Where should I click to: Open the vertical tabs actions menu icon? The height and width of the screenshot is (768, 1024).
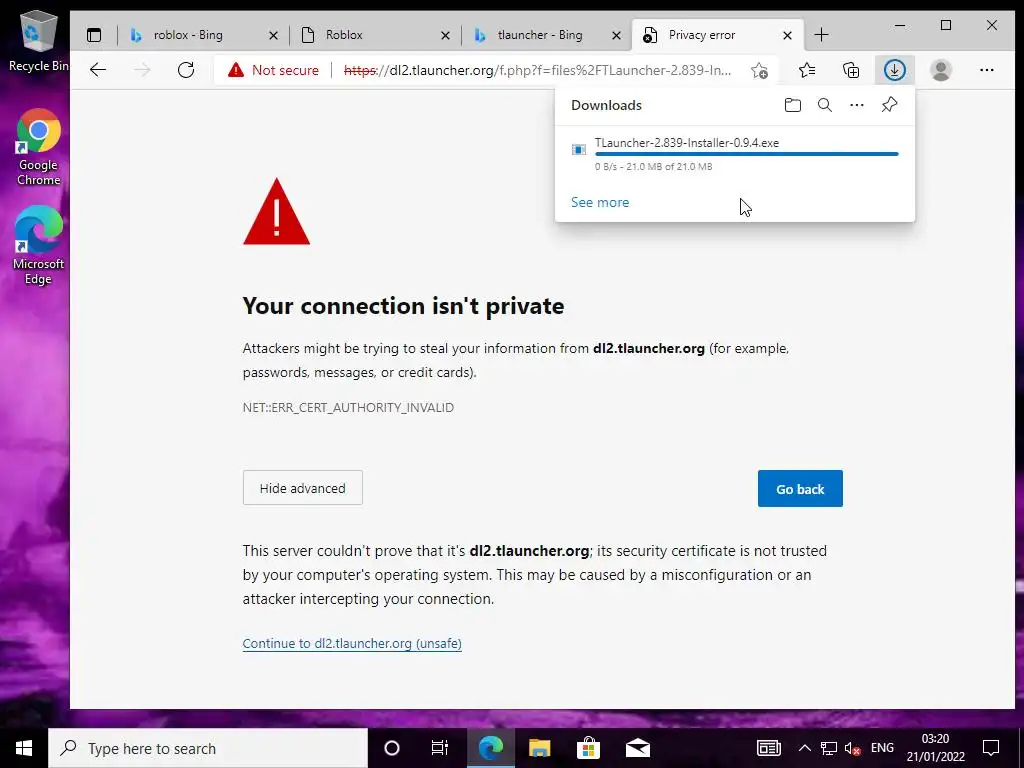(94, 35)
